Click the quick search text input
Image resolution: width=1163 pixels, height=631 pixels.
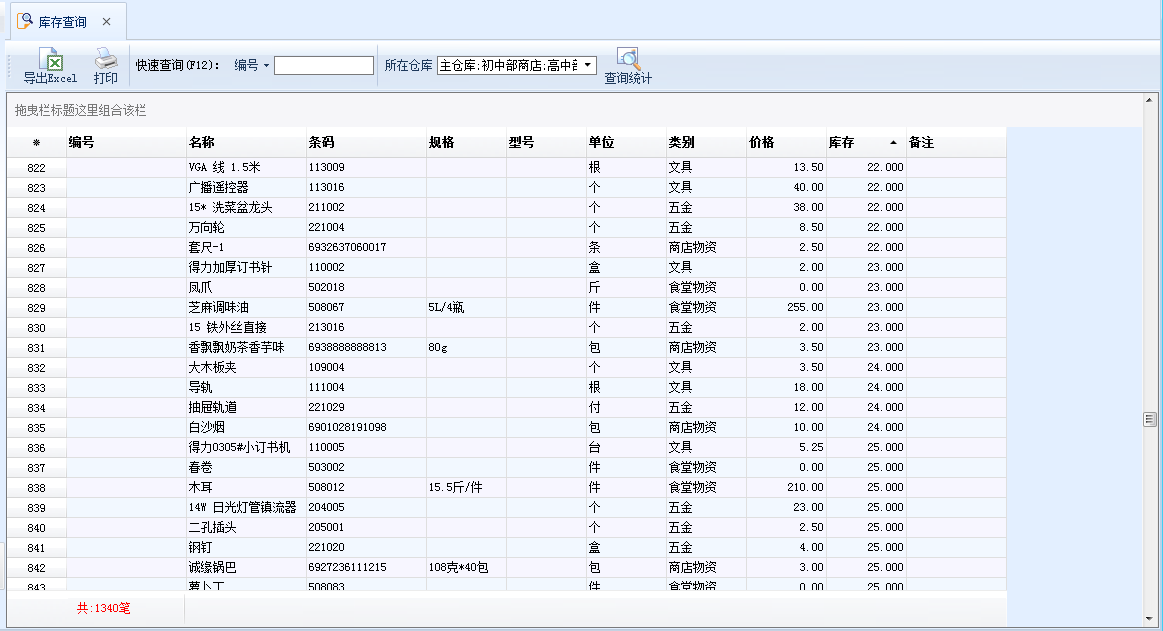323,66
